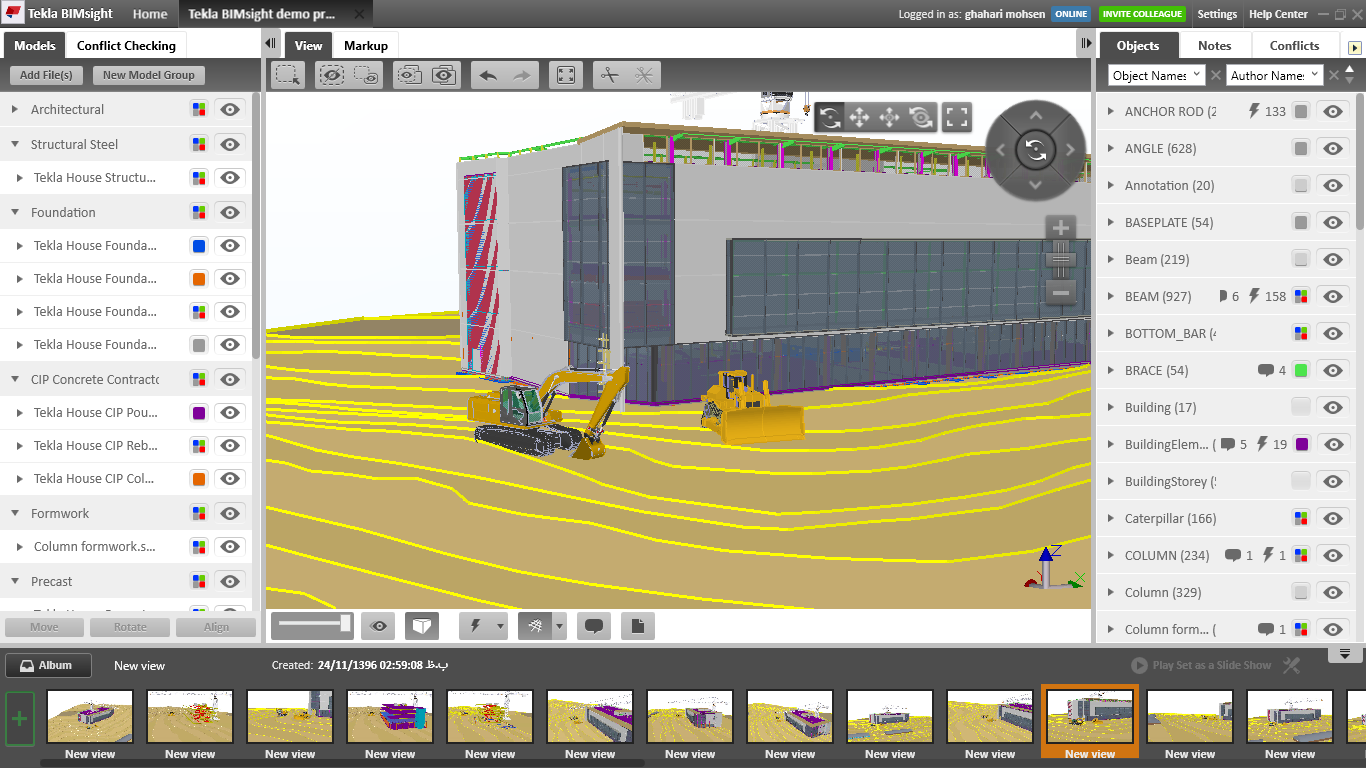Open the Conflicts tab in right panel
This screenshot has width=1366, height=768.
click(x=1294, y=45)
